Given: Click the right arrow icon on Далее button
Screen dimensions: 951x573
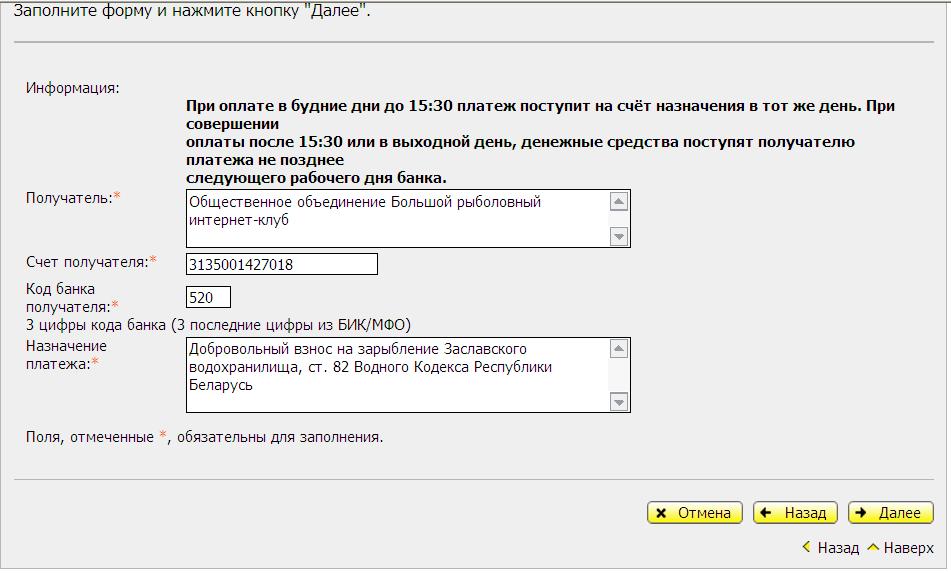Looking at the screenshot, I should pyautogui.click(x=862, y=513).
